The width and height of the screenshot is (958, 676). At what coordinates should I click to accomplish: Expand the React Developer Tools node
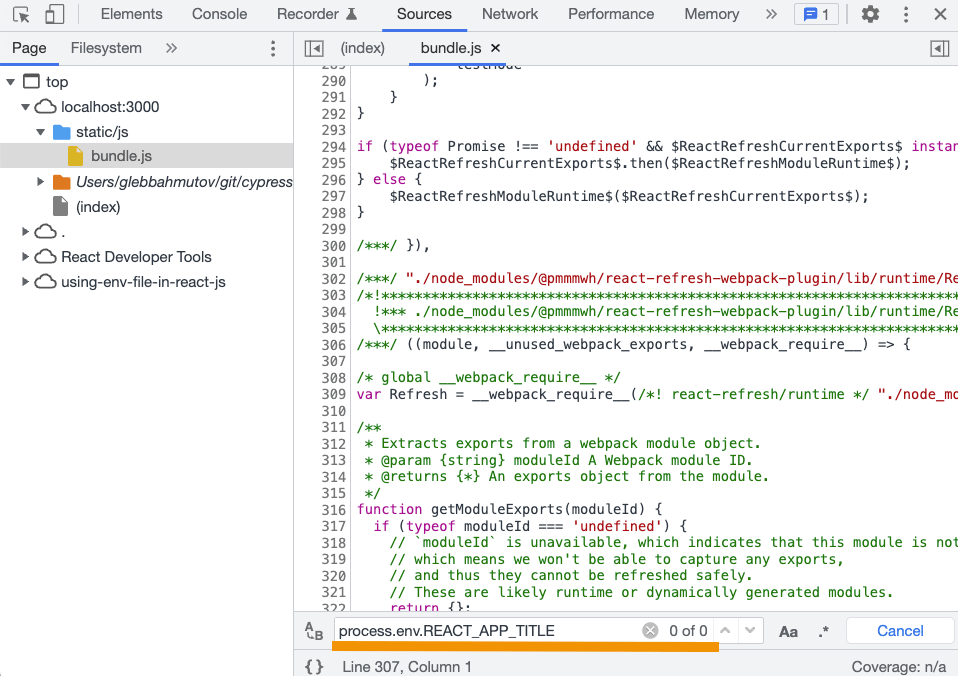(x=27, y=256)
